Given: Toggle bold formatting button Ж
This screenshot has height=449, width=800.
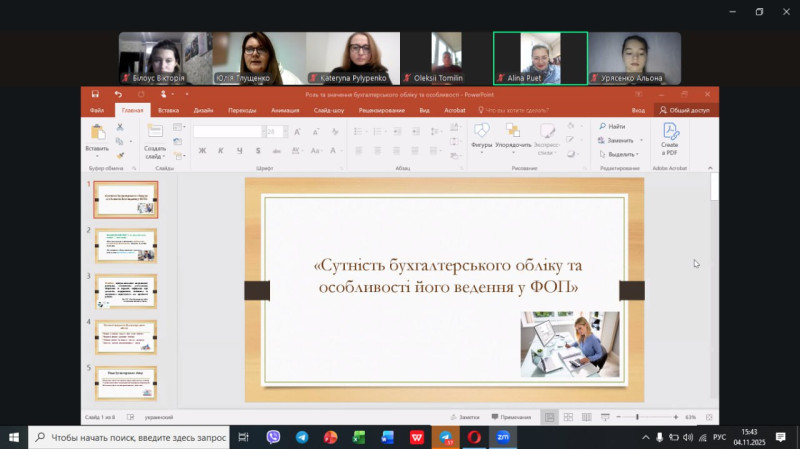Looking at the screenshot, I should click(x=202, y=150).
